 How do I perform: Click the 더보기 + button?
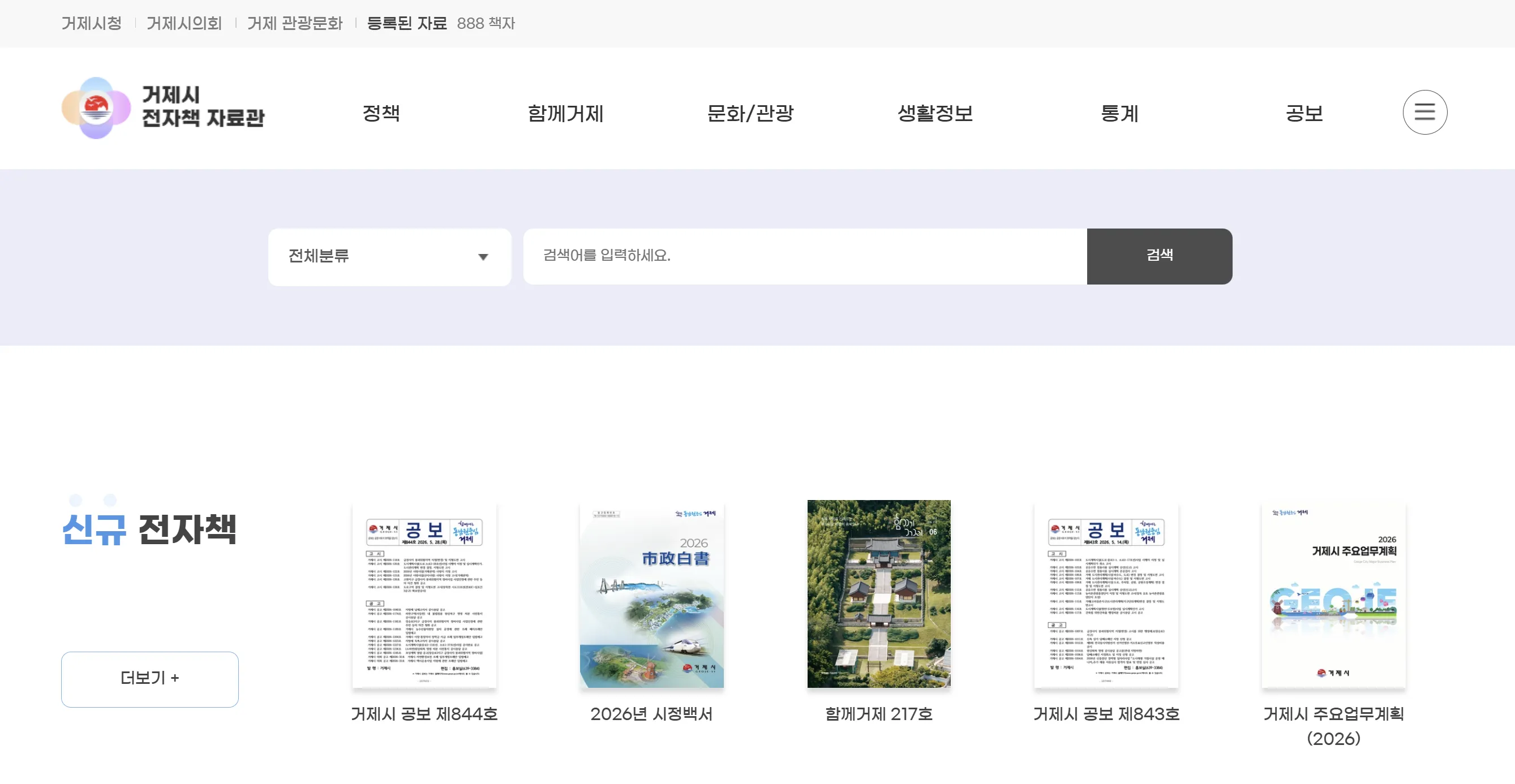click(150, 679)
